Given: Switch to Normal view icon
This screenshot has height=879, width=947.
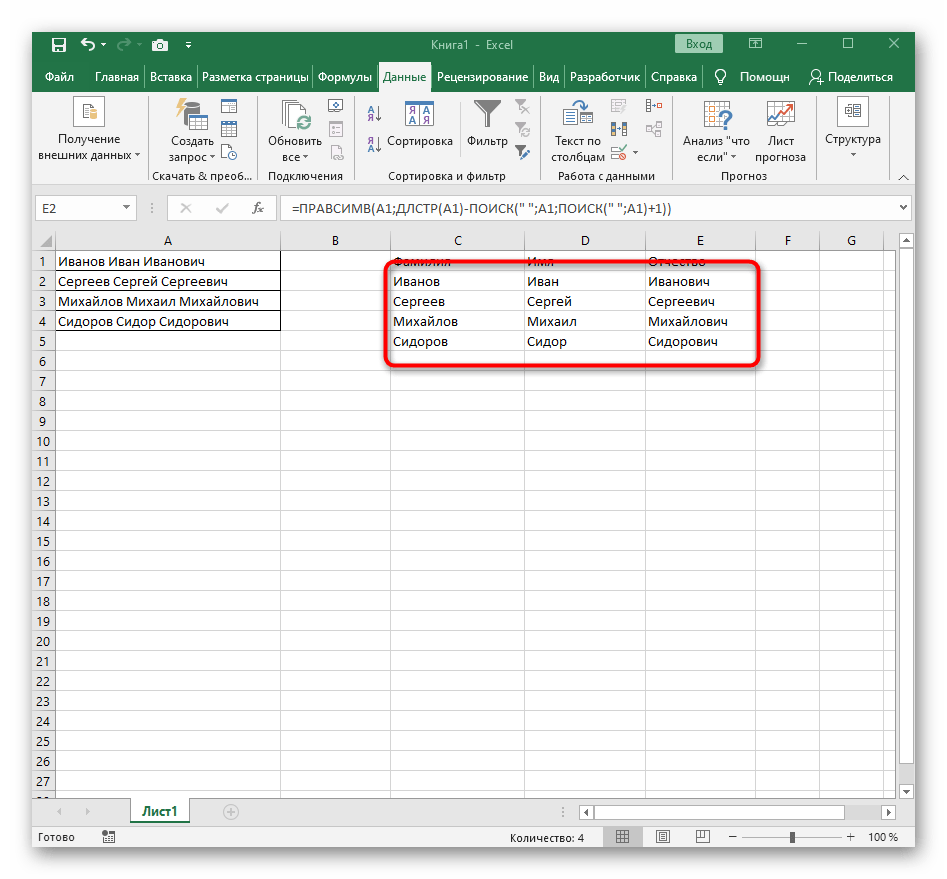Looking at the screenshot, I should point(622,837).
